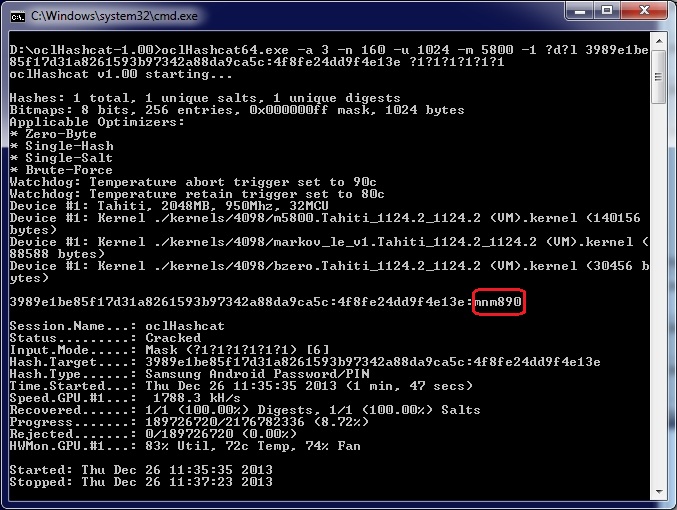This screenshot has width=677, height=510.
Task: Click the 'Speed.GPU.#1' 1788.3 kH/s line
Action: [125, 398]
